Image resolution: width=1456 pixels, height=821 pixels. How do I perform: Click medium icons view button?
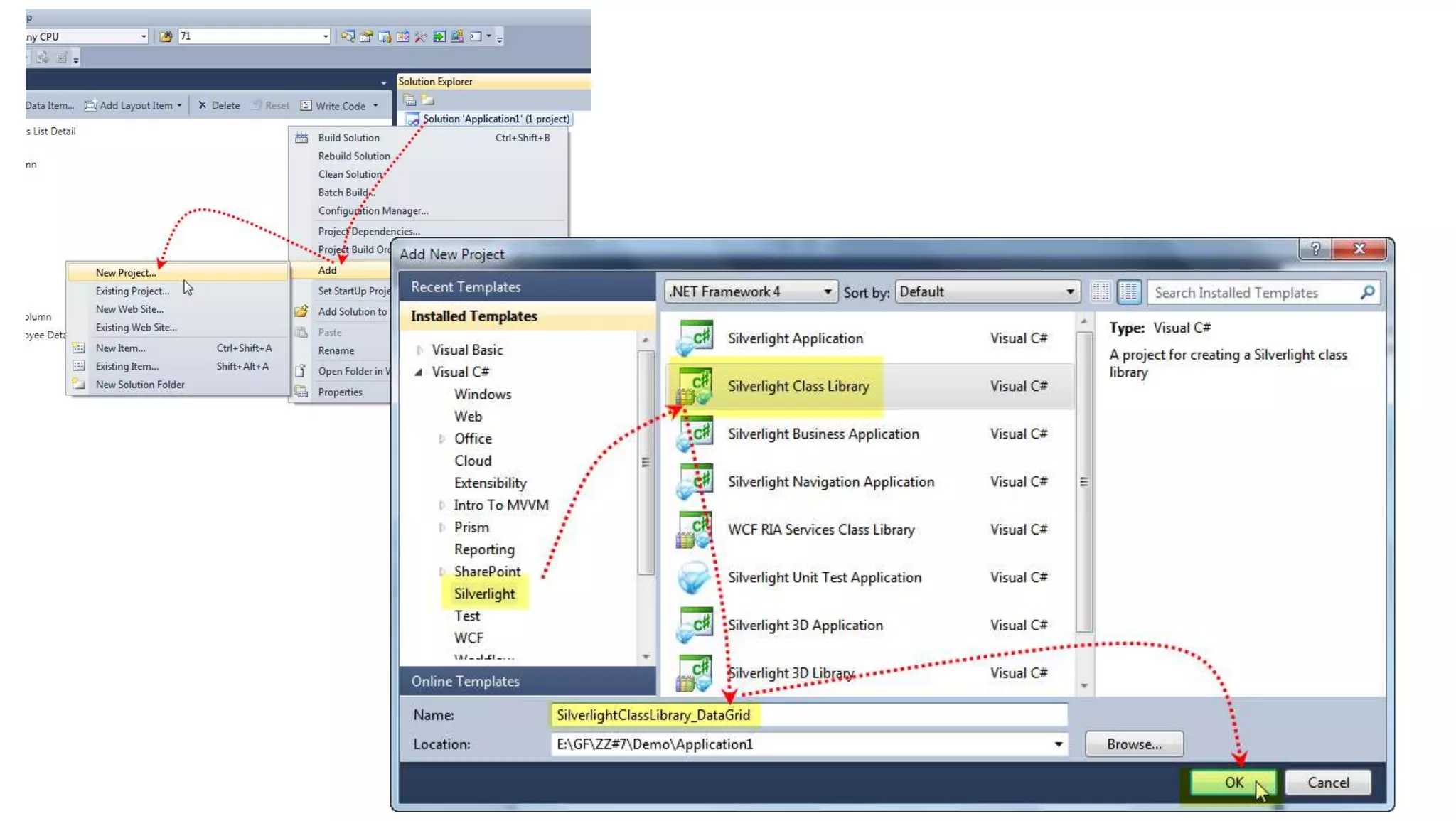pos(1129,292)
